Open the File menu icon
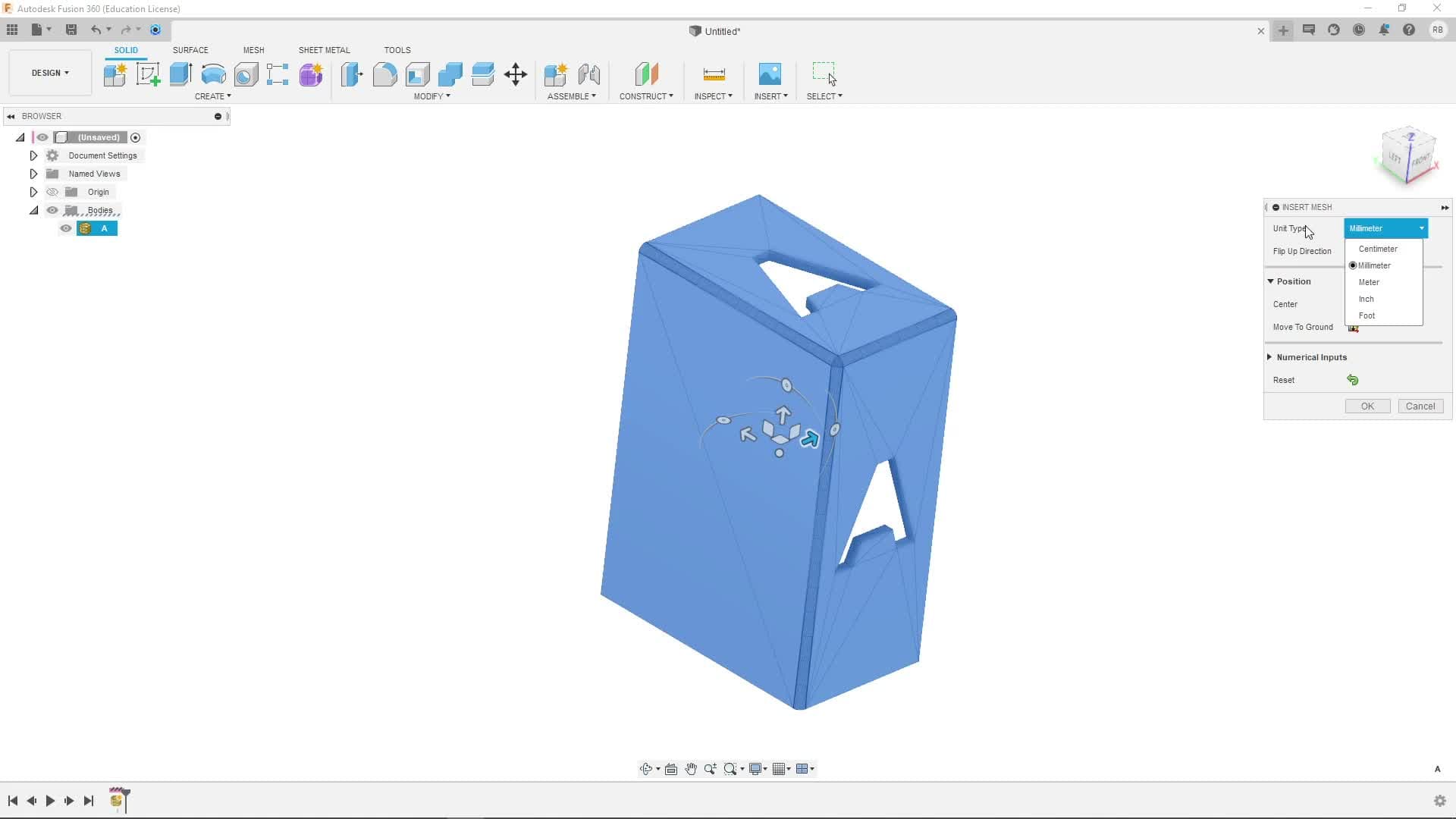The image size is (1456, 819). (40, 30)
